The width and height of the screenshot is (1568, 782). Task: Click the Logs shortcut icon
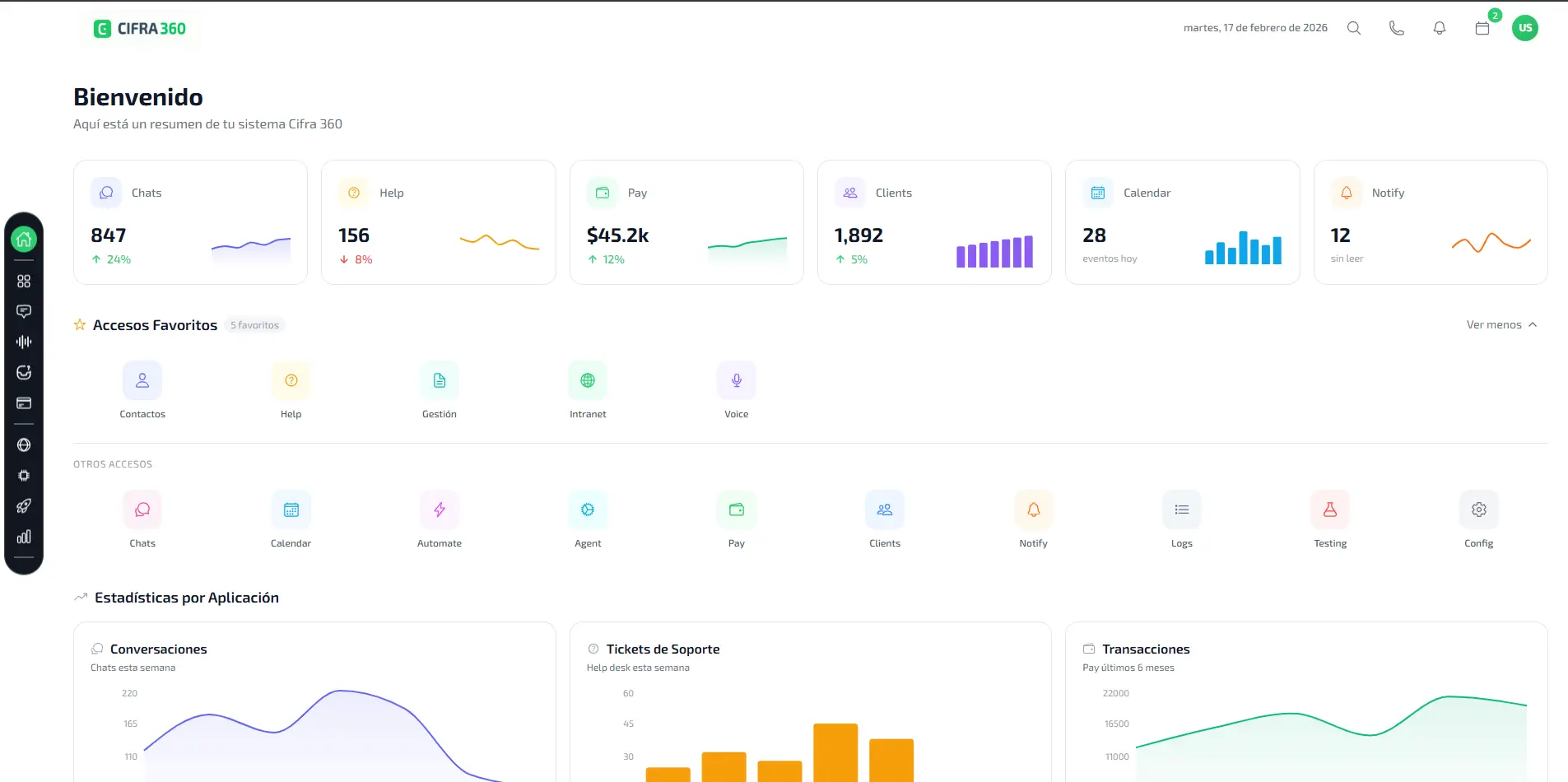[x=1181, y=510]
